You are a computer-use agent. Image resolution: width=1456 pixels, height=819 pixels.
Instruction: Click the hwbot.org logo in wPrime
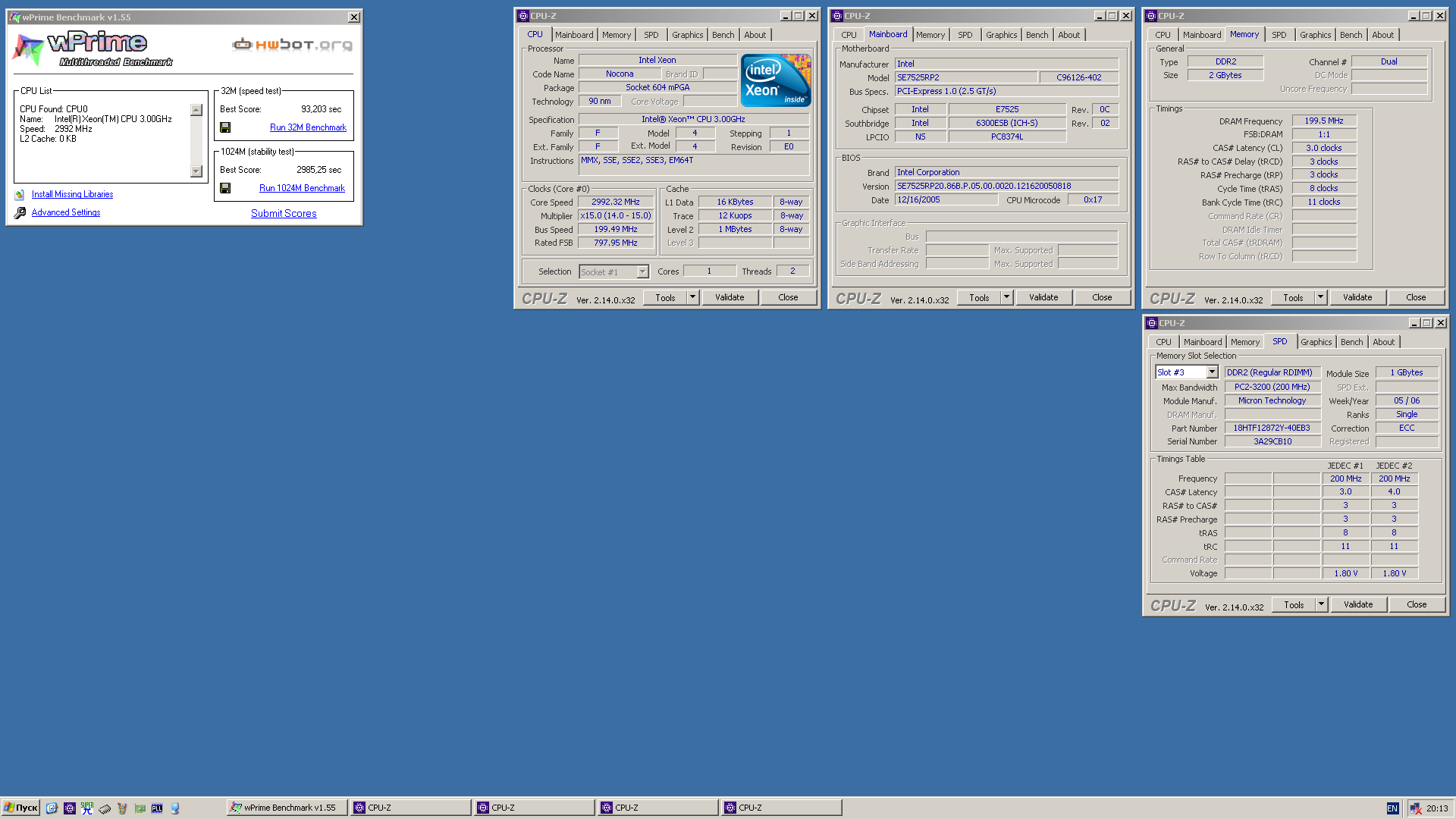pyautogui.click(x=293, y=45)
